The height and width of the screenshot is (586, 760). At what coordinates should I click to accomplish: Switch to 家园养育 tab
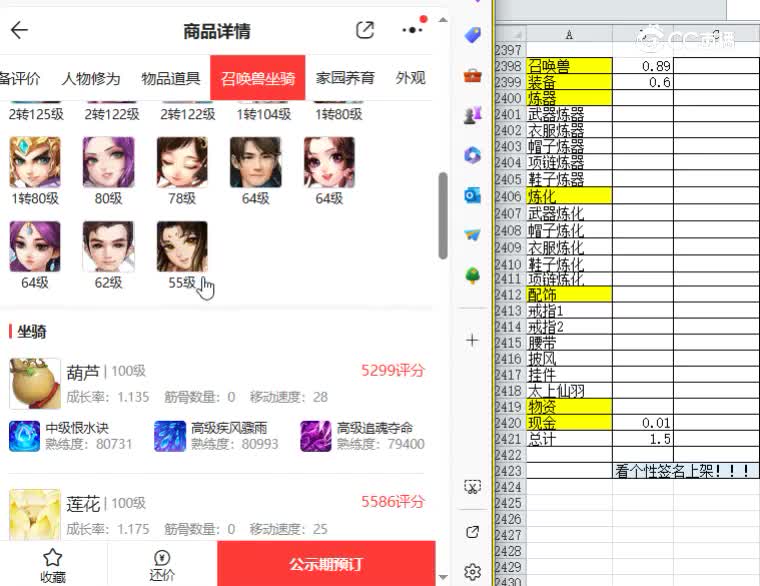coord(345,78)
